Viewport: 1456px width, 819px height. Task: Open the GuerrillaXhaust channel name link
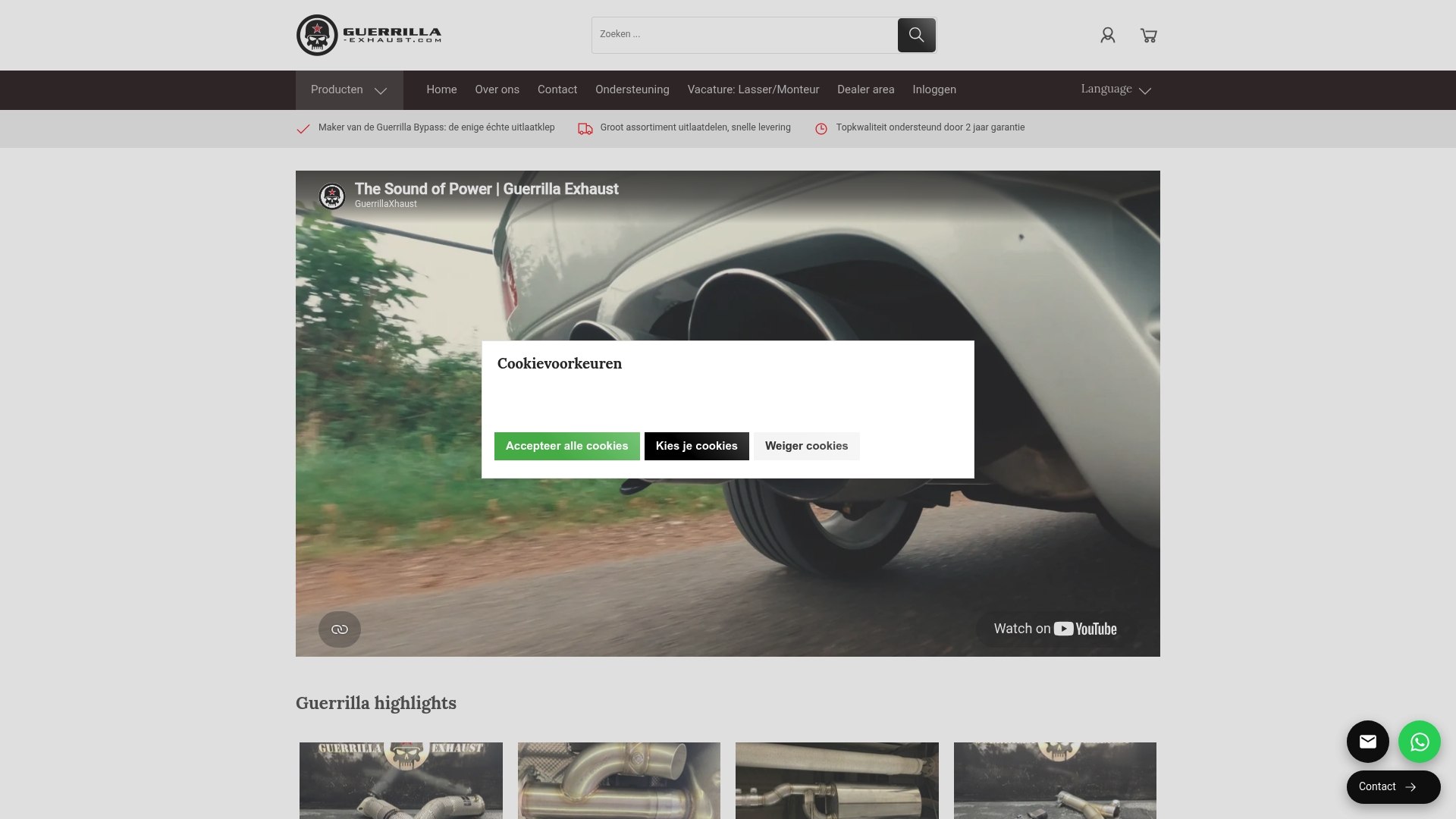[x=386, y=204]
